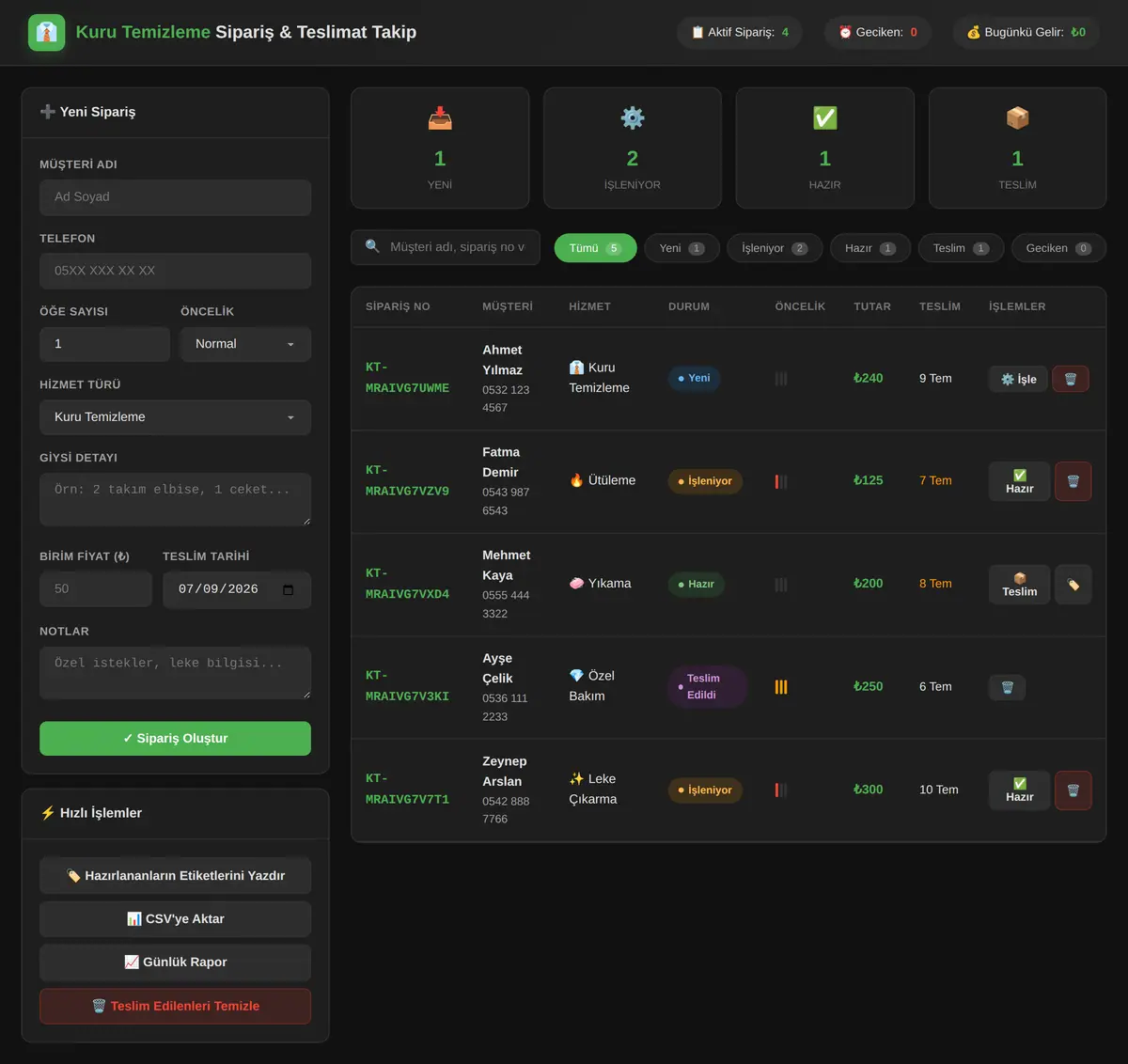The height and width of the screenshot is (1064, 1128).
Task: Export orders with CSV'ye Aktar
Action: [x=175, y=919]
